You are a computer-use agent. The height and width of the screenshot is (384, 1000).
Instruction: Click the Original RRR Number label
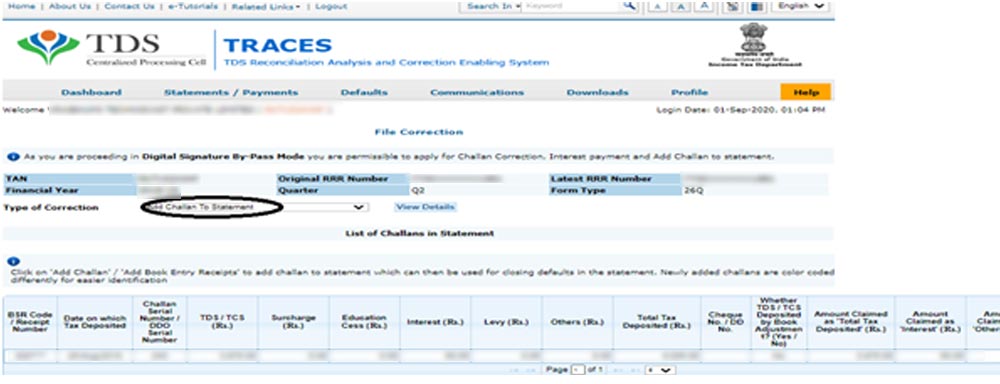pos(332,179)
